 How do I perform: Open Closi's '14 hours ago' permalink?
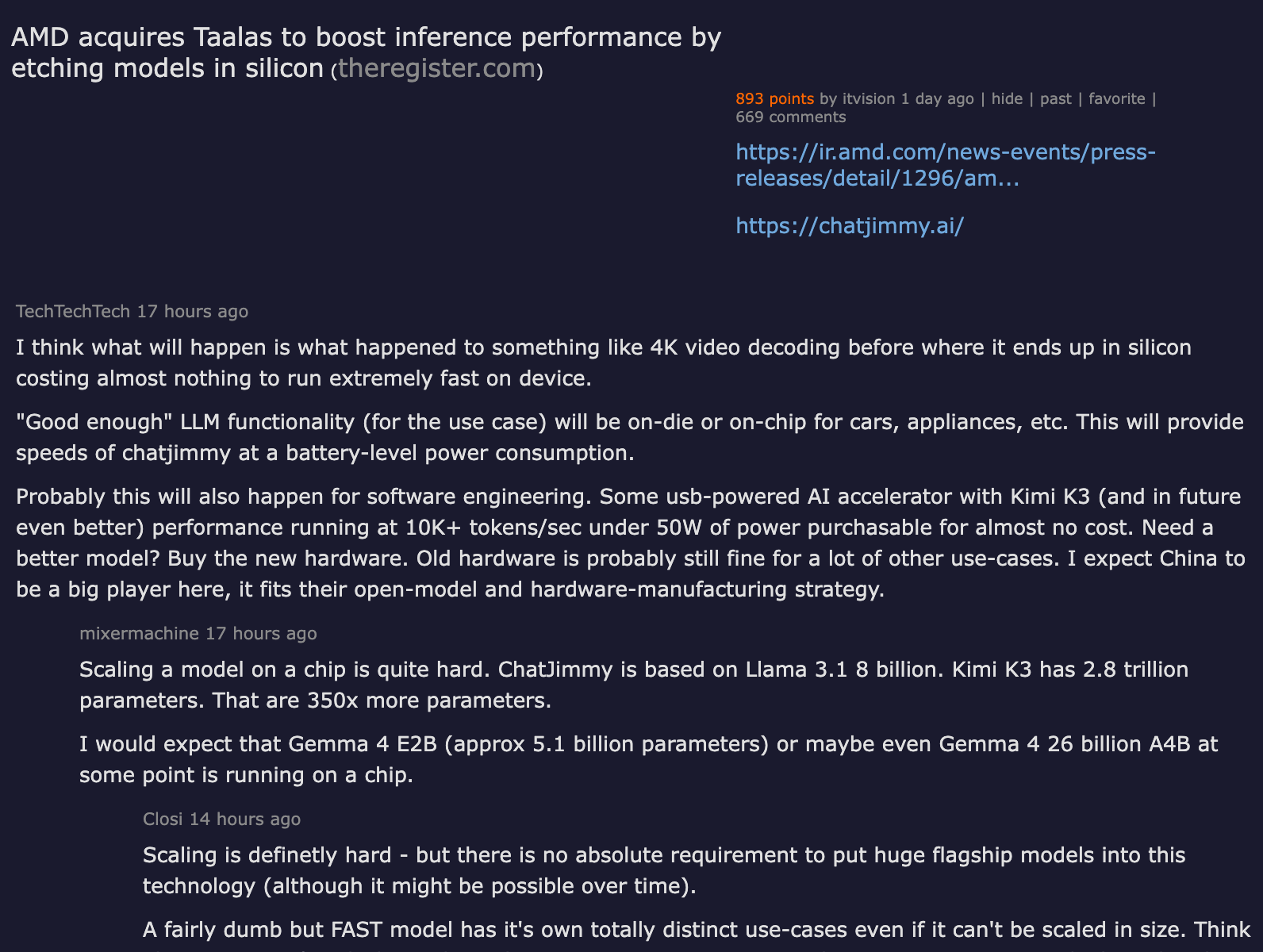(x=245, y=819)
